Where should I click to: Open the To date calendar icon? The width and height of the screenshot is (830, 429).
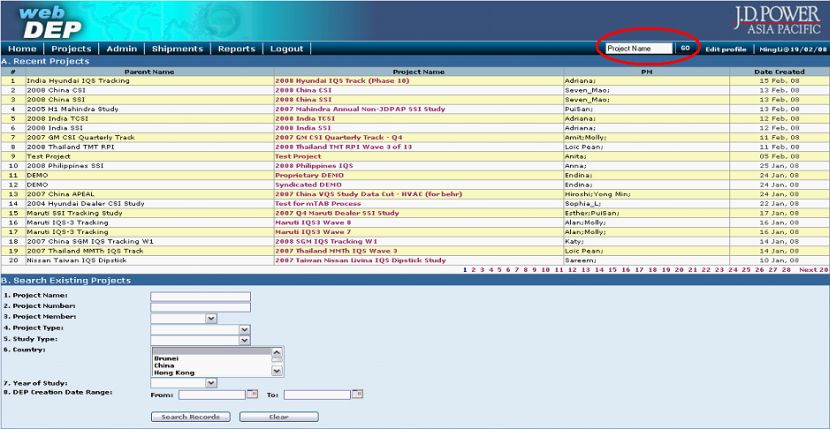coord(358,394)
